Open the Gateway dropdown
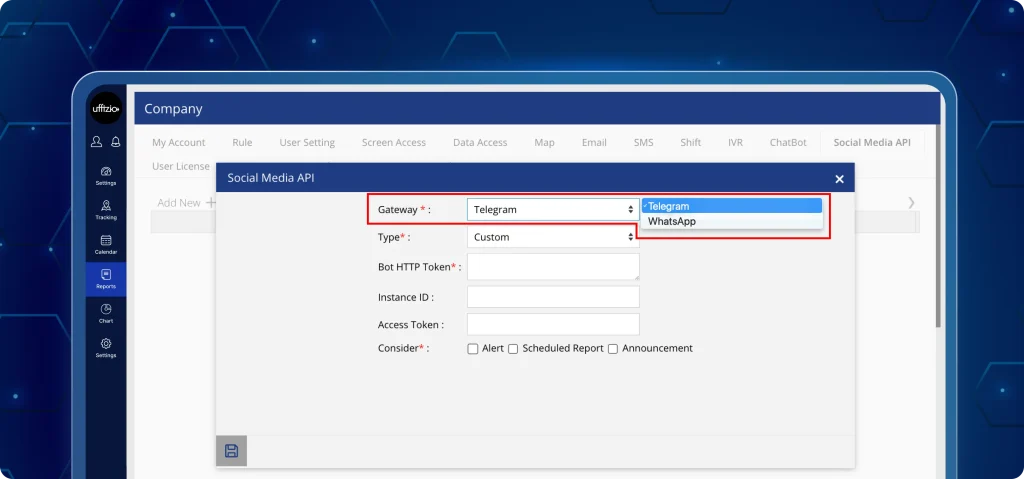The image size is (1024, 479). click(553, 210)
